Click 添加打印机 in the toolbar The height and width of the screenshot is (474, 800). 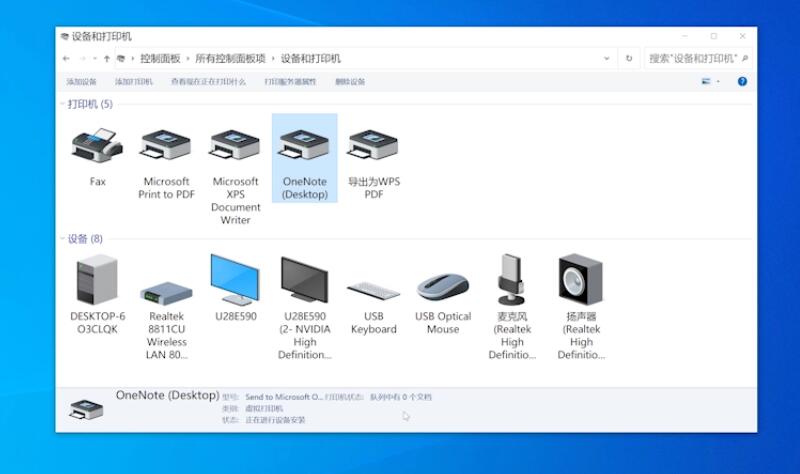(x=134, y=82)
